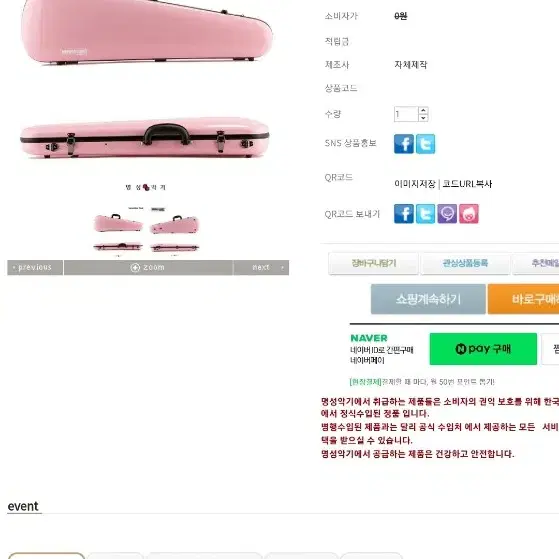This screenshot has height=559, width=559.
Task: Click 쇼핑계속하기 continue shopping button
Action: pos(428,299)
